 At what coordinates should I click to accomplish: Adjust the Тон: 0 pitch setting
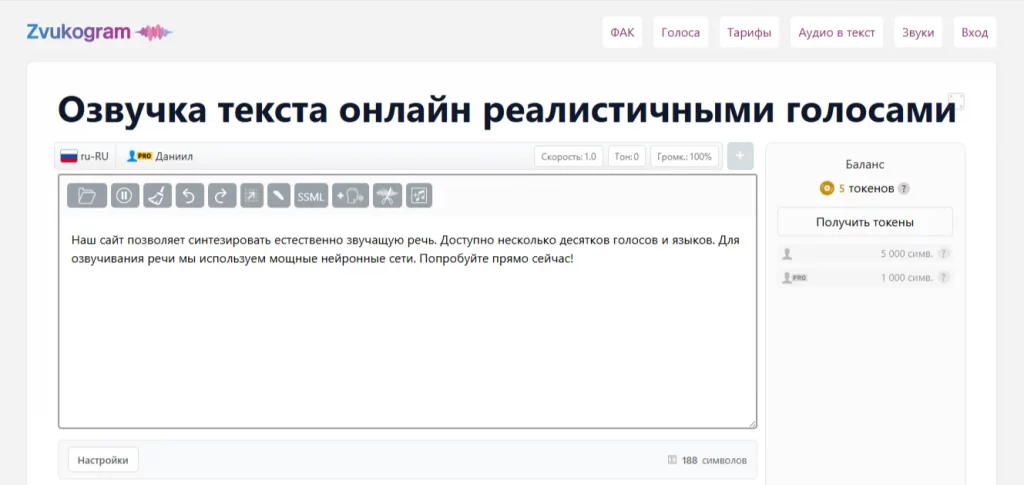627,157
